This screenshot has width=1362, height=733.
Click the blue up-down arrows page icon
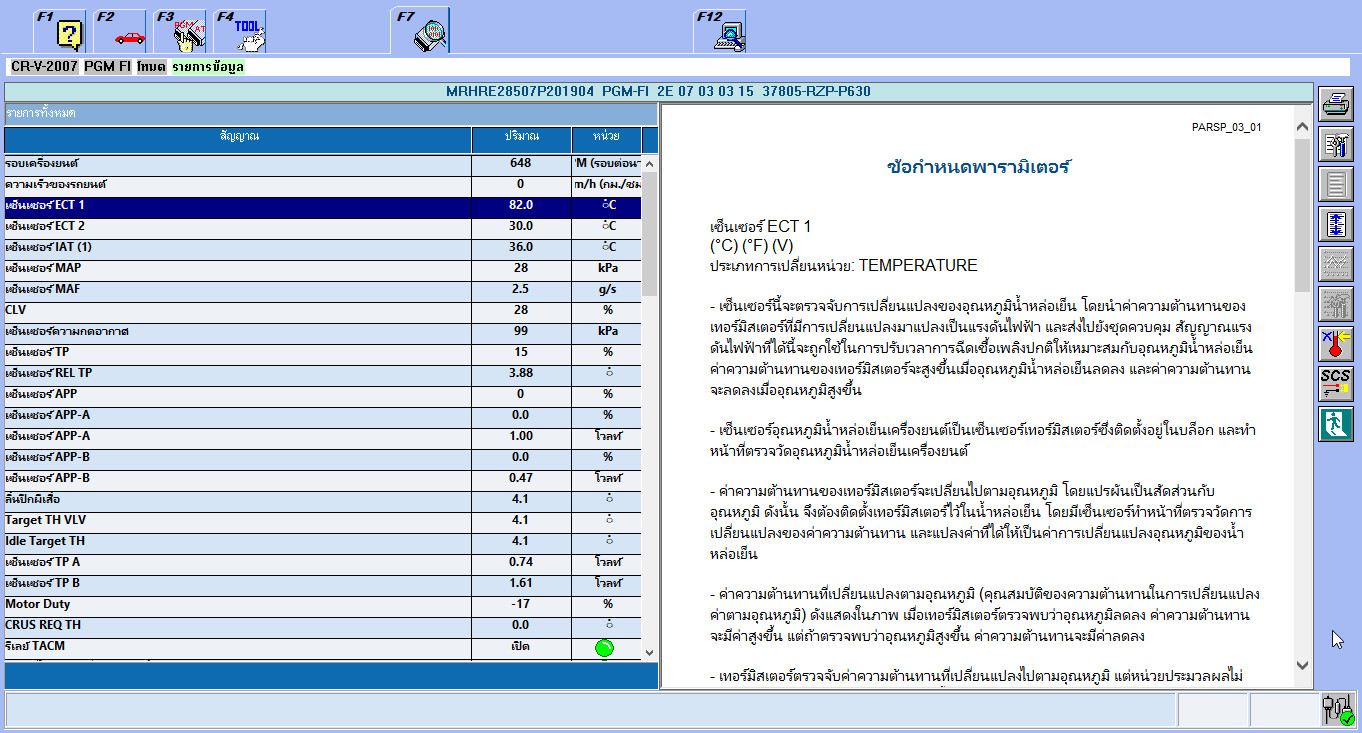click(1336, 225)
